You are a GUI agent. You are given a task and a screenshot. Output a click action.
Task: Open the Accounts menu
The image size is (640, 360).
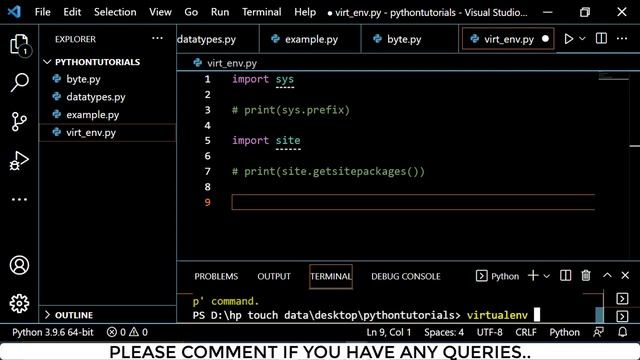[x=19, y=265]
